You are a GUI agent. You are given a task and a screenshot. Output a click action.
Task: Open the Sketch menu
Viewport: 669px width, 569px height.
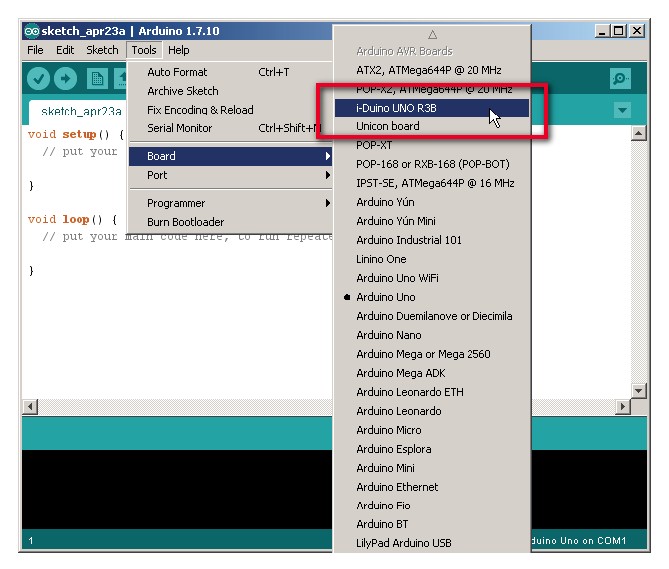(x=102, y=50)
